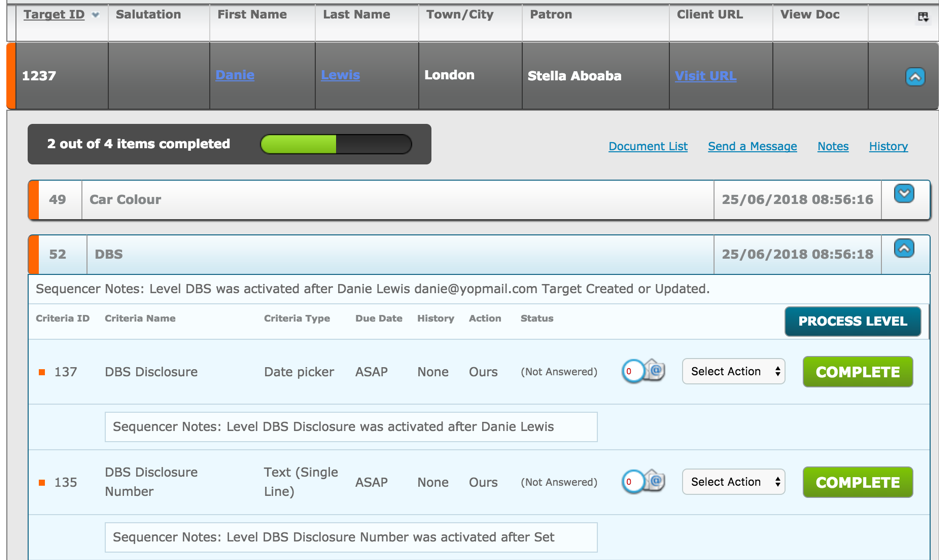Open last name link Lewis
Screen dimensions: 939x560
(x=340, y=75)
